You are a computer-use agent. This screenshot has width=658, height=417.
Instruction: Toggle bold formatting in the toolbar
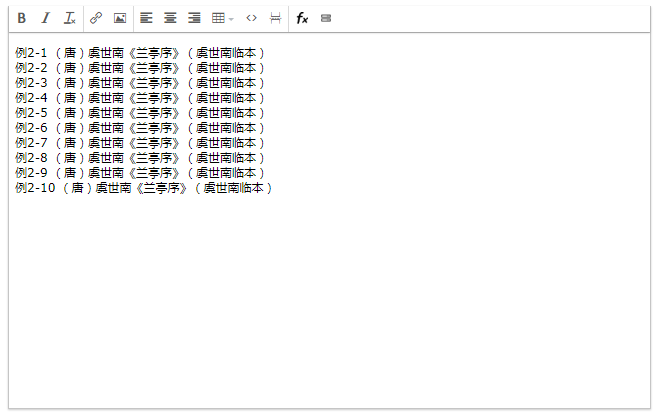(22, 18)
